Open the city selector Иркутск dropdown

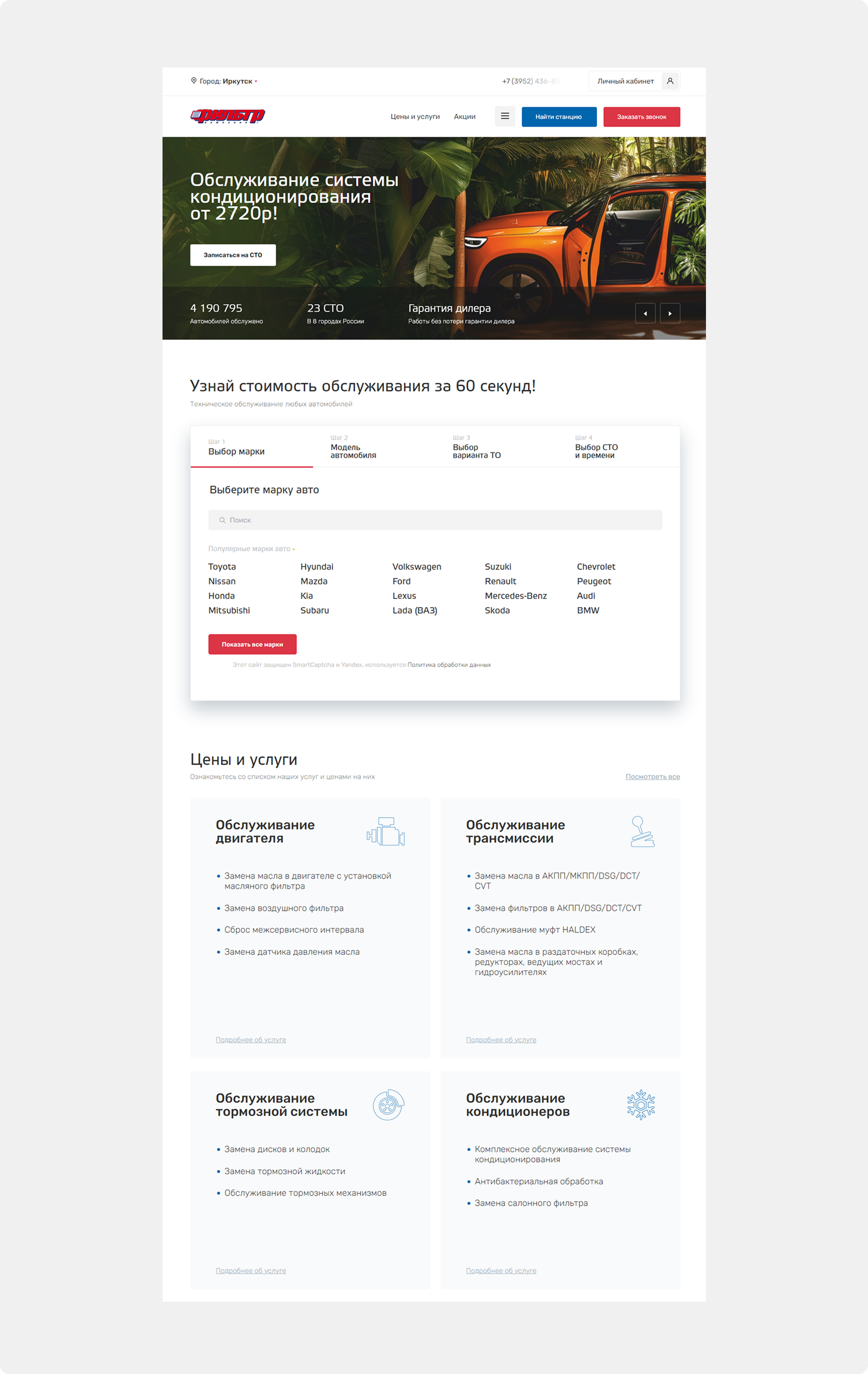[x=240, y=81]
